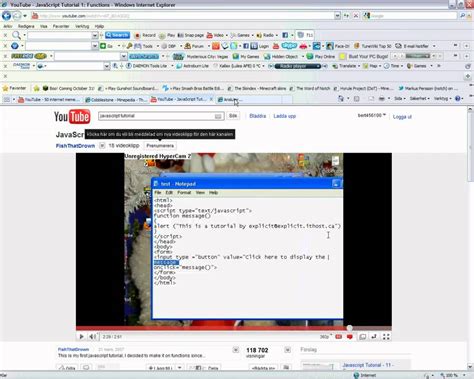Open Markus Persson (notch) bookmark

428,88
